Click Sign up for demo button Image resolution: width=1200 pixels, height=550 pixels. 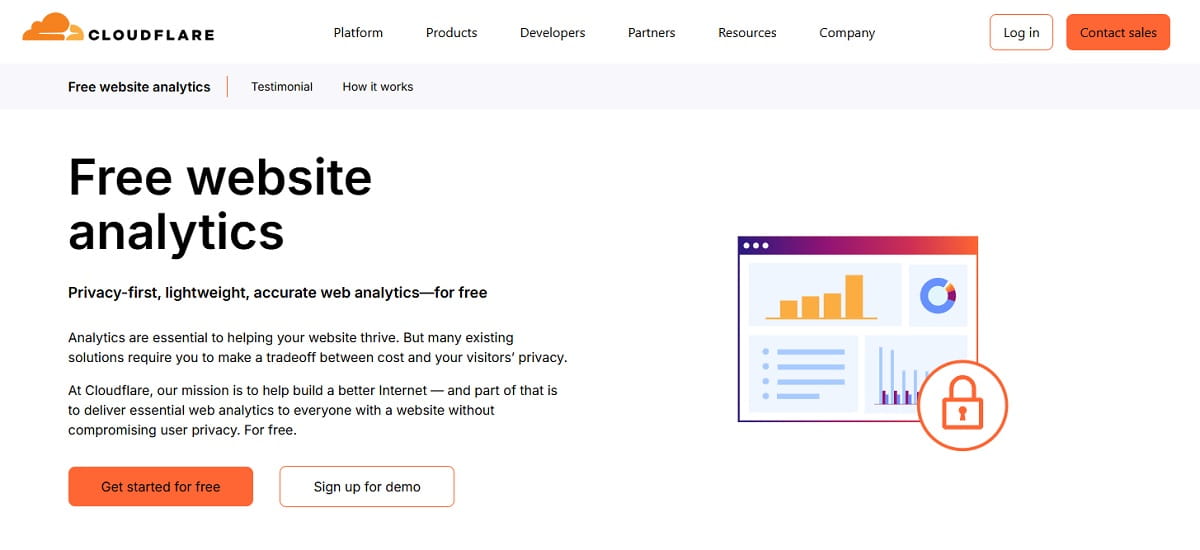[367, 486]
